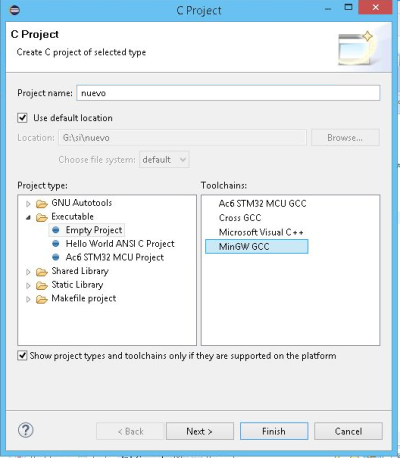This screenshot has height=458, width=400.
Task: Toggle Show project types only if supported checkbox
Action: point(22,356)
